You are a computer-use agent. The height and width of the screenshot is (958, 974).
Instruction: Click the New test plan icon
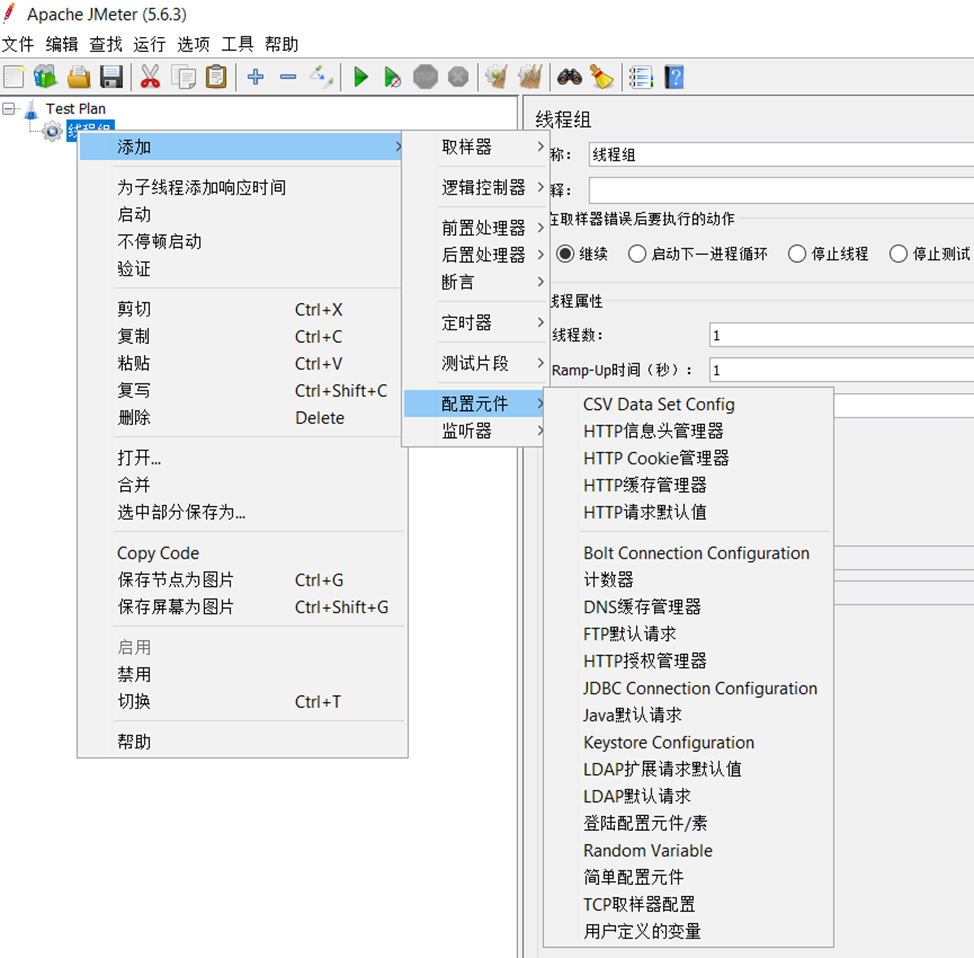14,77
